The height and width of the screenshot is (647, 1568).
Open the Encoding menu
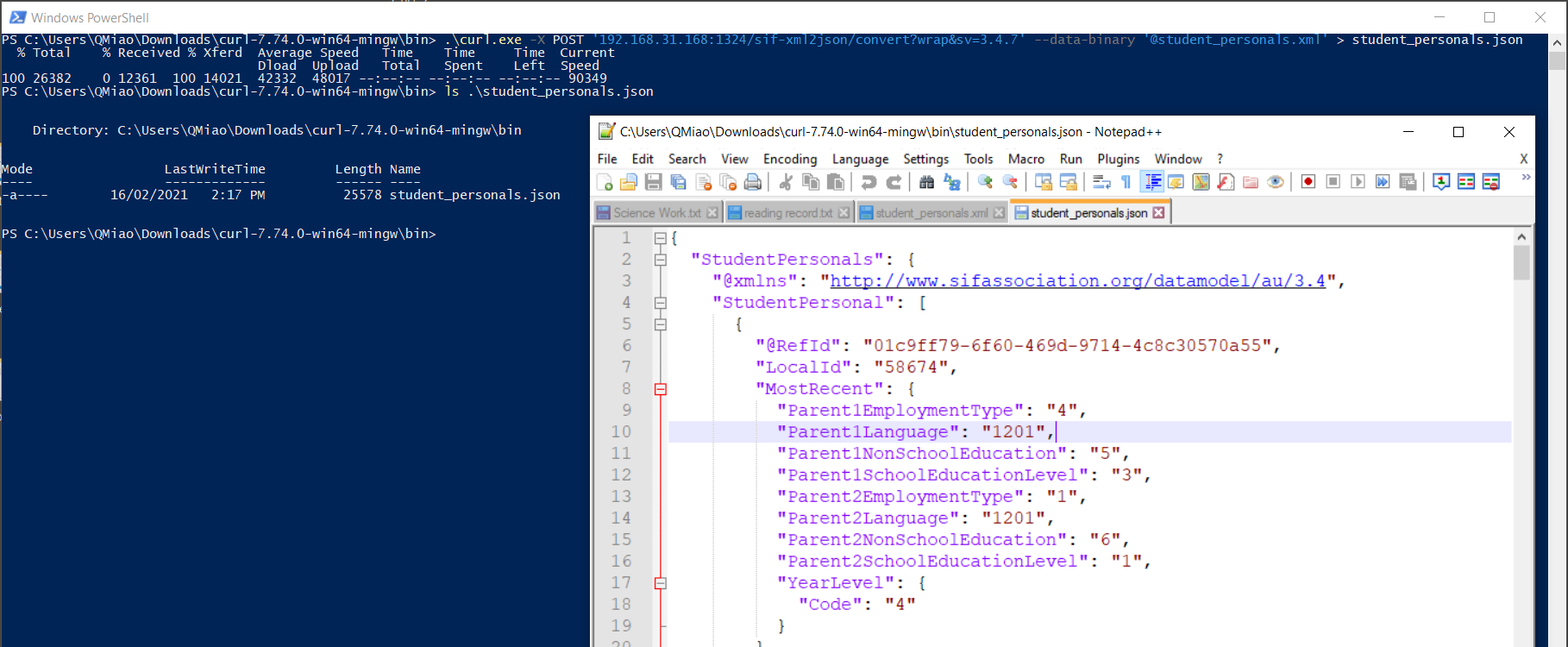tap(790, 159)
